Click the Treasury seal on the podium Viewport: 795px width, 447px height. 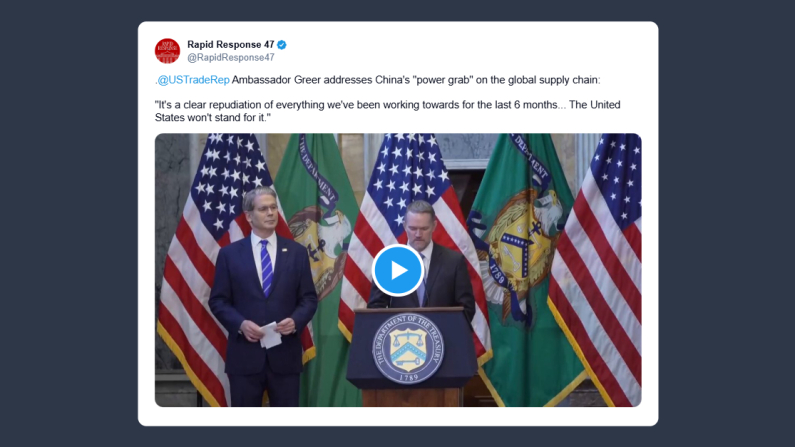click(408, 348)
